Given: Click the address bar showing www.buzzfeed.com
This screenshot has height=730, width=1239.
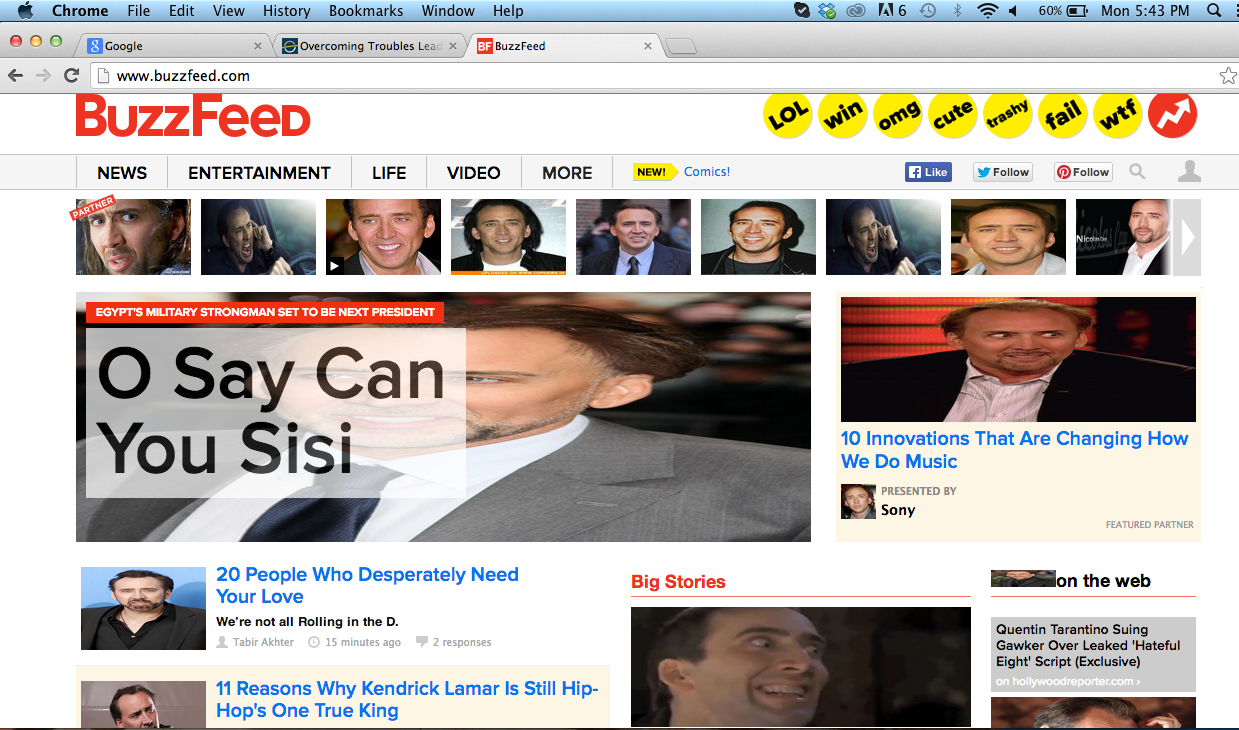Looking at the screenshot, I should [x=655, y=76].
